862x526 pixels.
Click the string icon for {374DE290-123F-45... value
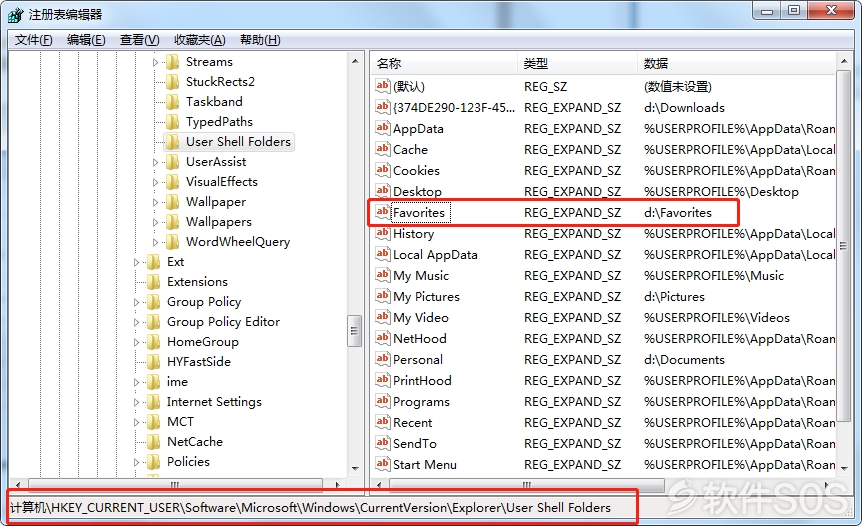pyautogui.click(x=383, y=107)
